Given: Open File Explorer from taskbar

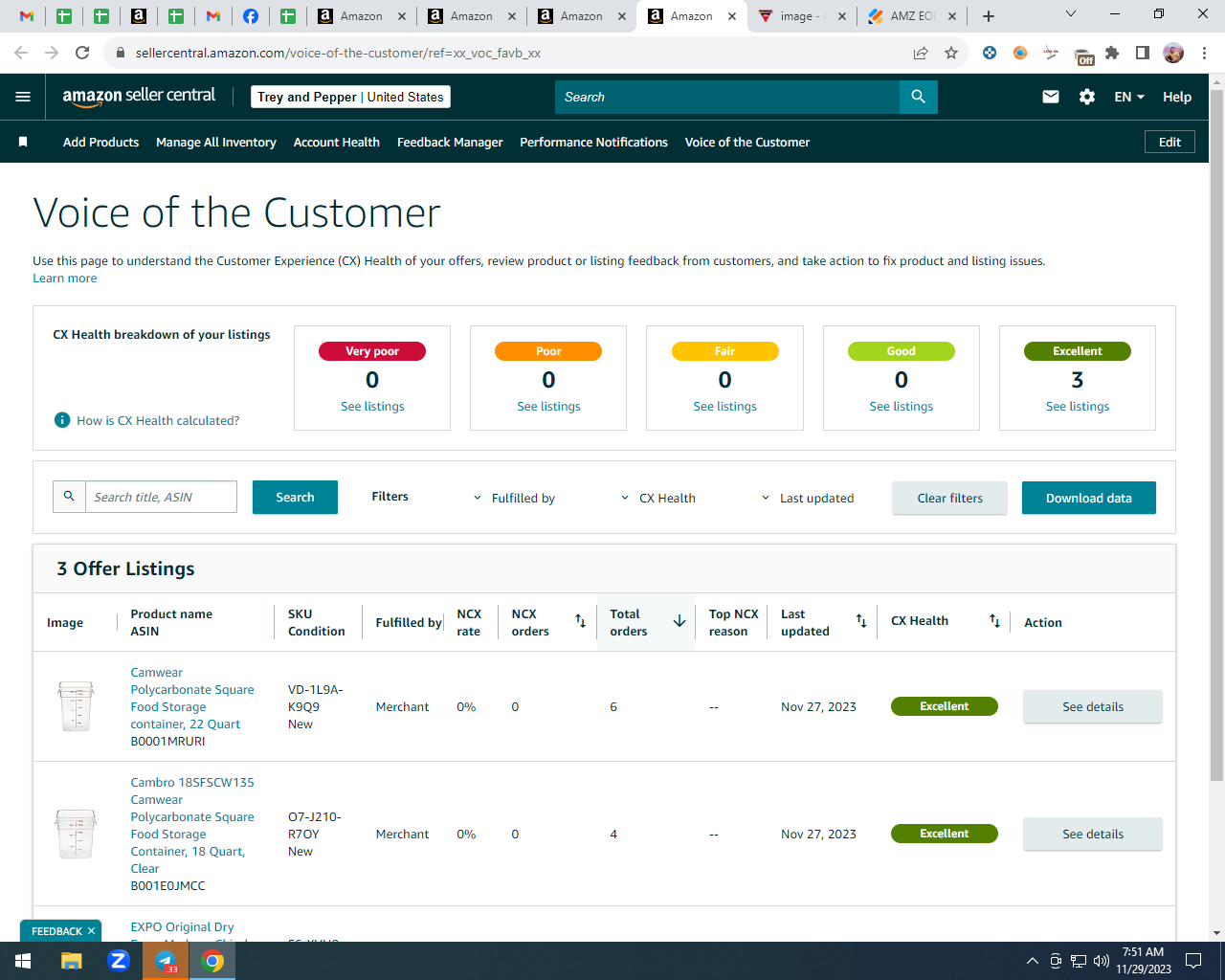Looking at the screenshot, I should [72, 961].
